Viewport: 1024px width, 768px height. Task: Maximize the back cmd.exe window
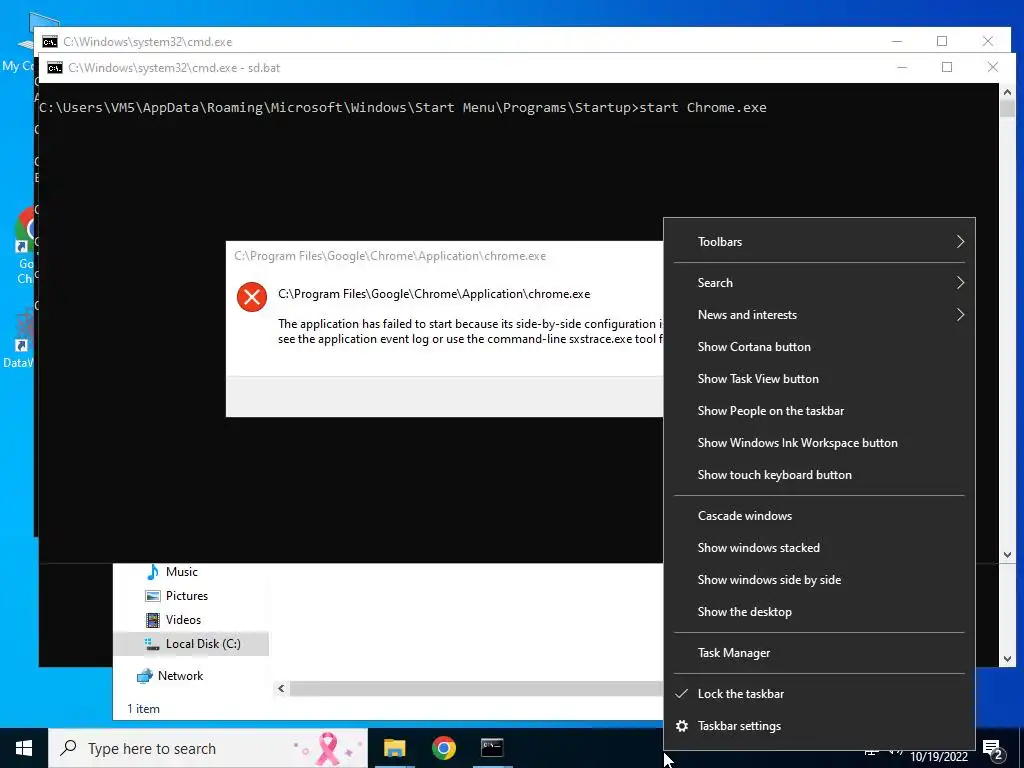942,41
